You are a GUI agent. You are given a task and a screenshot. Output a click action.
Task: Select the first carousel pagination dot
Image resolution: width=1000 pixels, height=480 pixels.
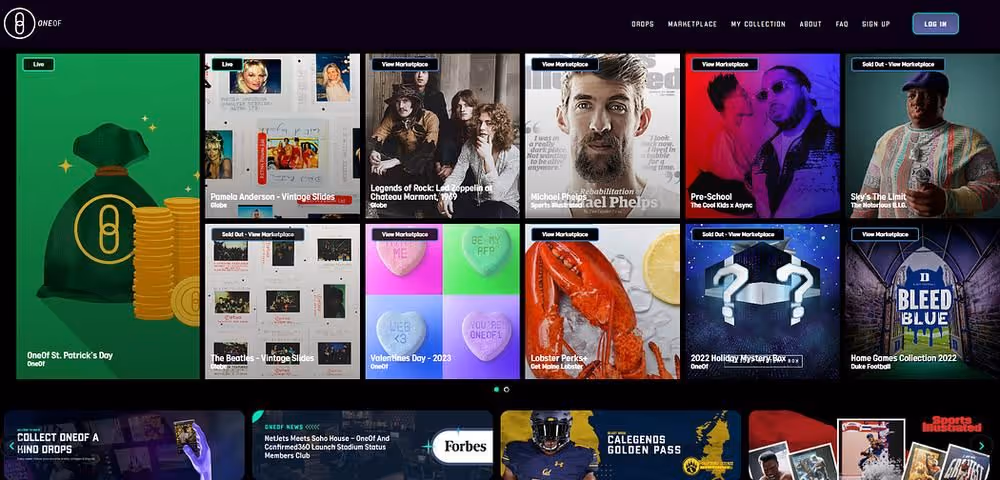tap(496, 389)
